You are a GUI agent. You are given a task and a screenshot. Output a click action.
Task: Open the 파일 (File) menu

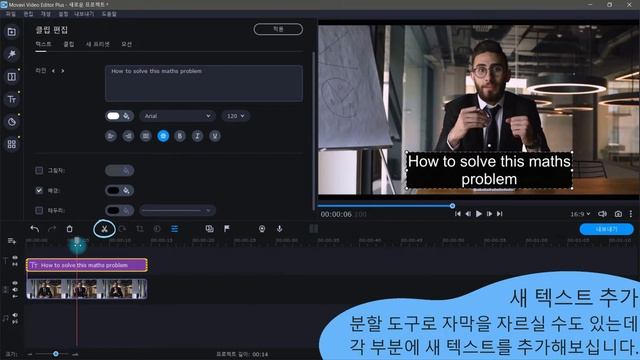click(x=11, y=14)
